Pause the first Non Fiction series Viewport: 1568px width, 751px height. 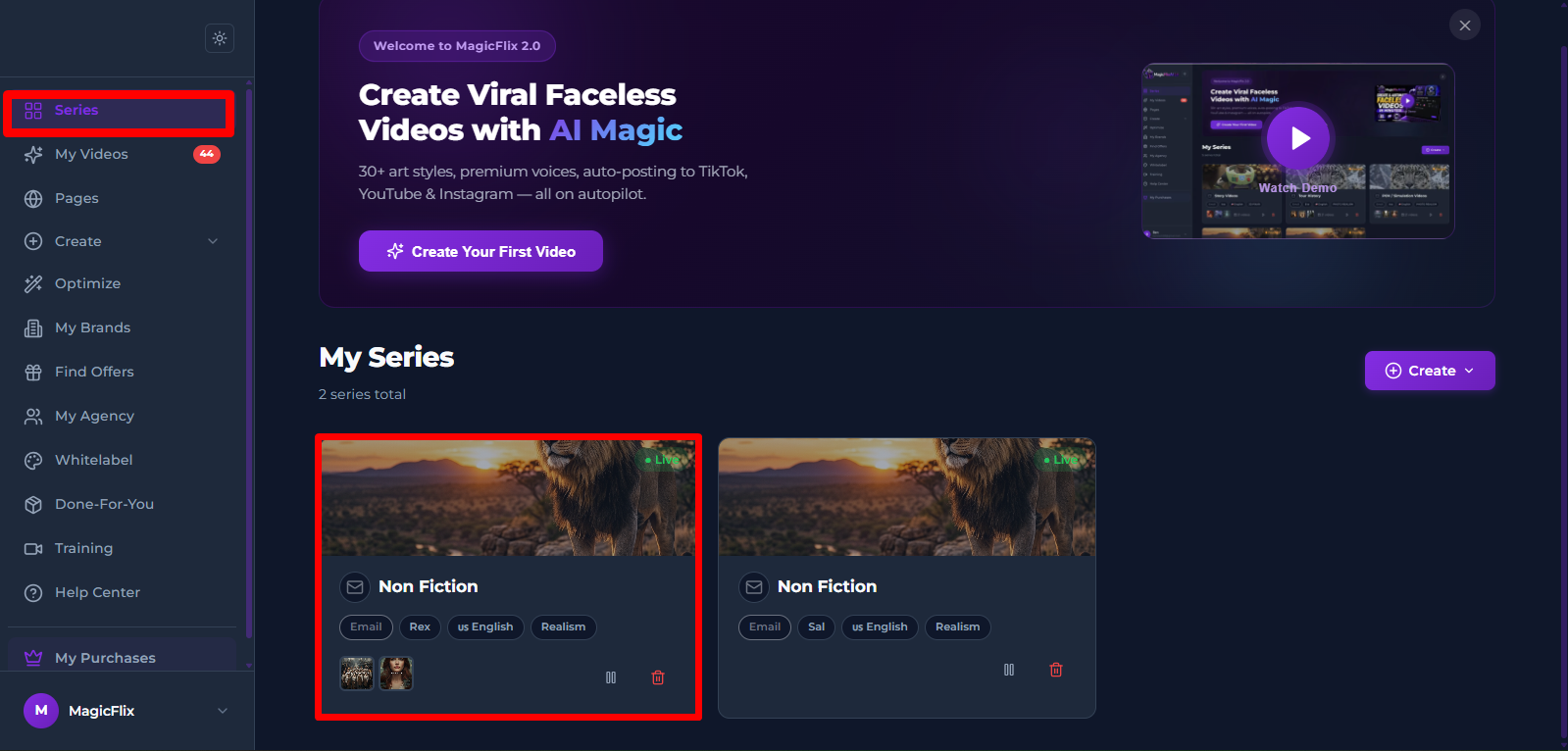click(611, 677)
